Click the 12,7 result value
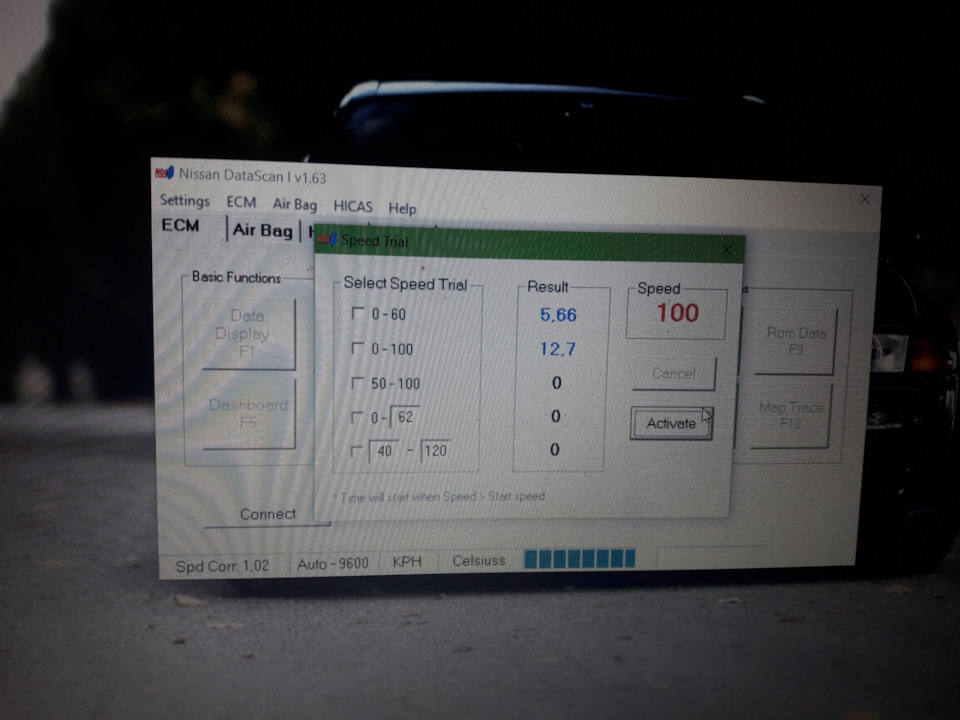Screen dimensions: 960x720 pos(557,349)
